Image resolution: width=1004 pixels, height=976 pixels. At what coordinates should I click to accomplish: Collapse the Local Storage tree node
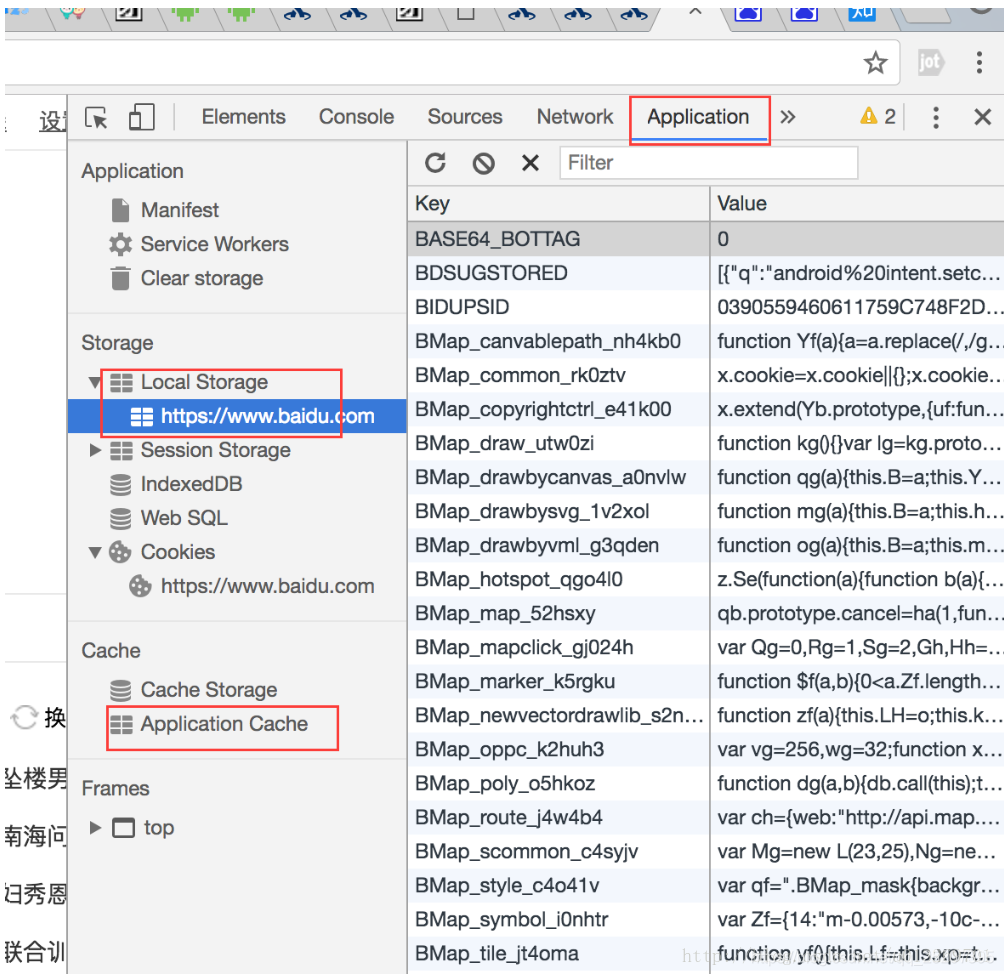tap(94, 382)
